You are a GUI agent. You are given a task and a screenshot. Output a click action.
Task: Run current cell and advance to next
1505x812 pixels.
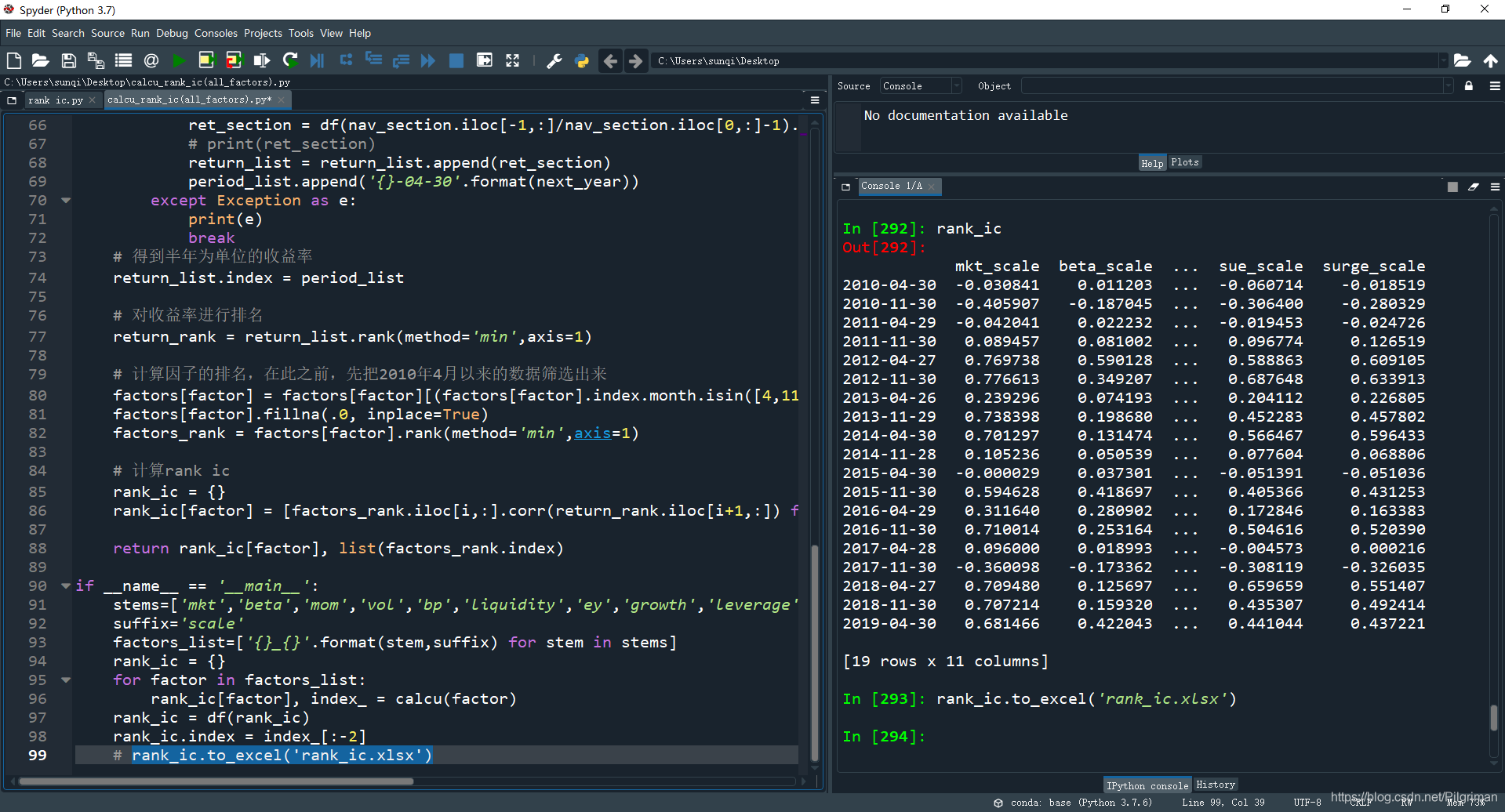pyautogui.click(x=234, y=60)
